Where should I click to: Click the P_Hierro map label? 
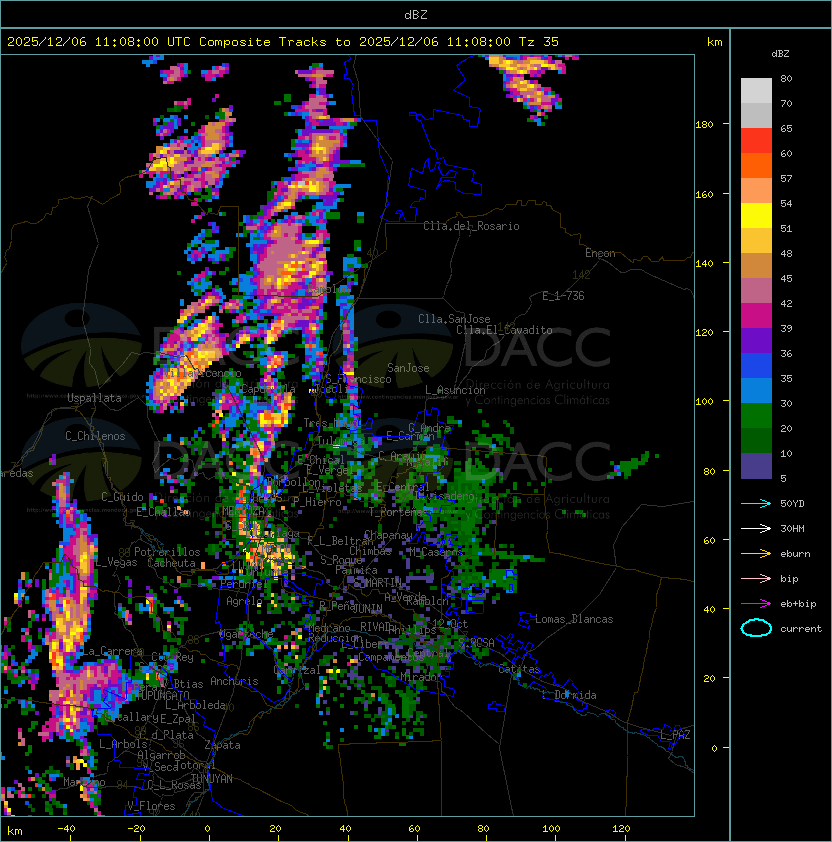coord(317,502)
